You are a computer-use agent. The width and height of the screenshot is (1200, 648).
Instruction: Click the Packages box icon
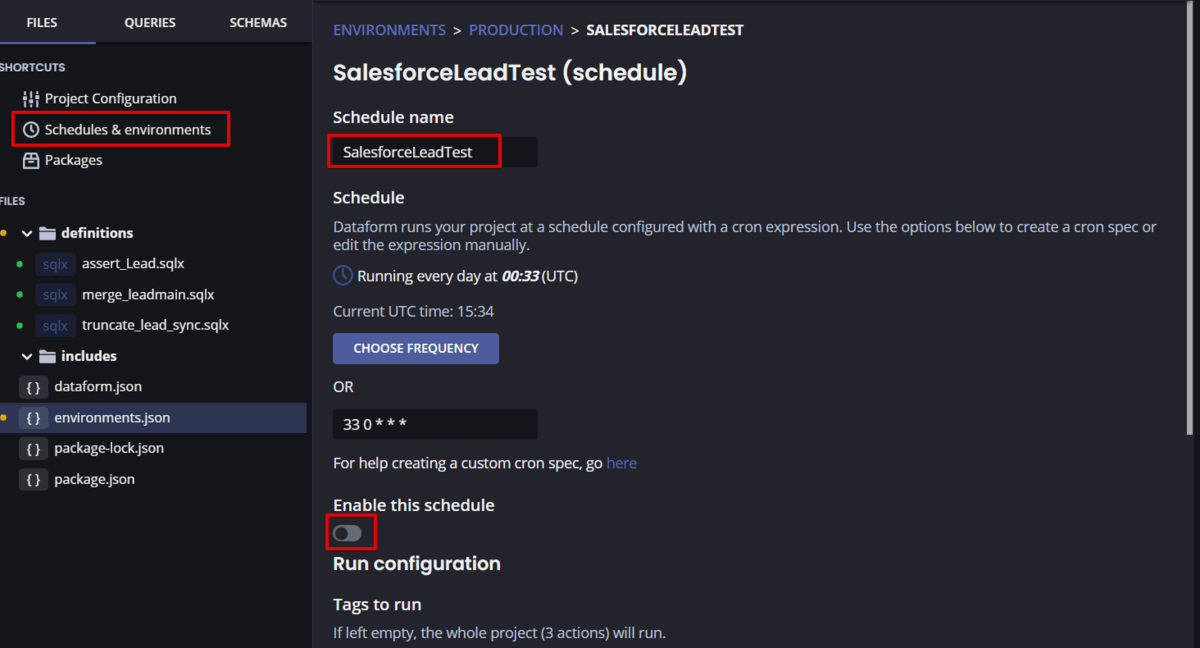[31, 160]
